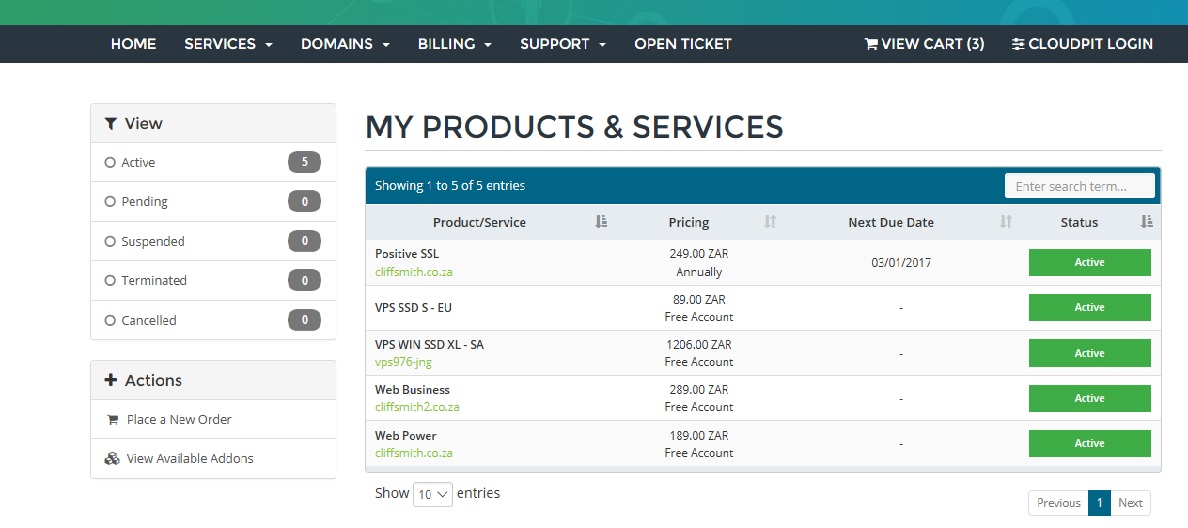Select the Cancelled filter radio

coord(110,320)
